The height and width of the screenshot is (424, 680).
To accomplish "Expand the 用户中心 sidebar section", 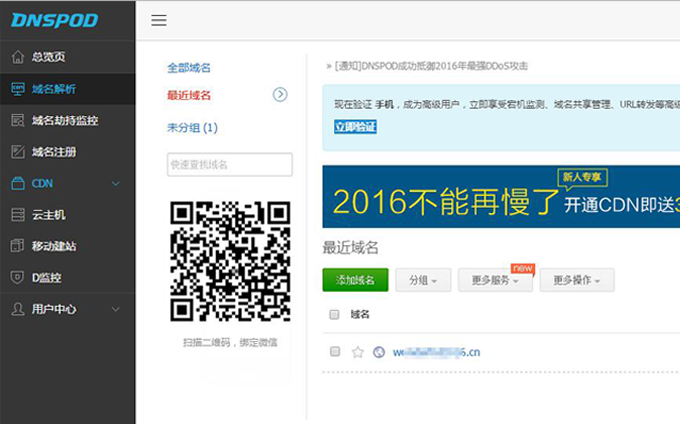I will click(115, 309).
